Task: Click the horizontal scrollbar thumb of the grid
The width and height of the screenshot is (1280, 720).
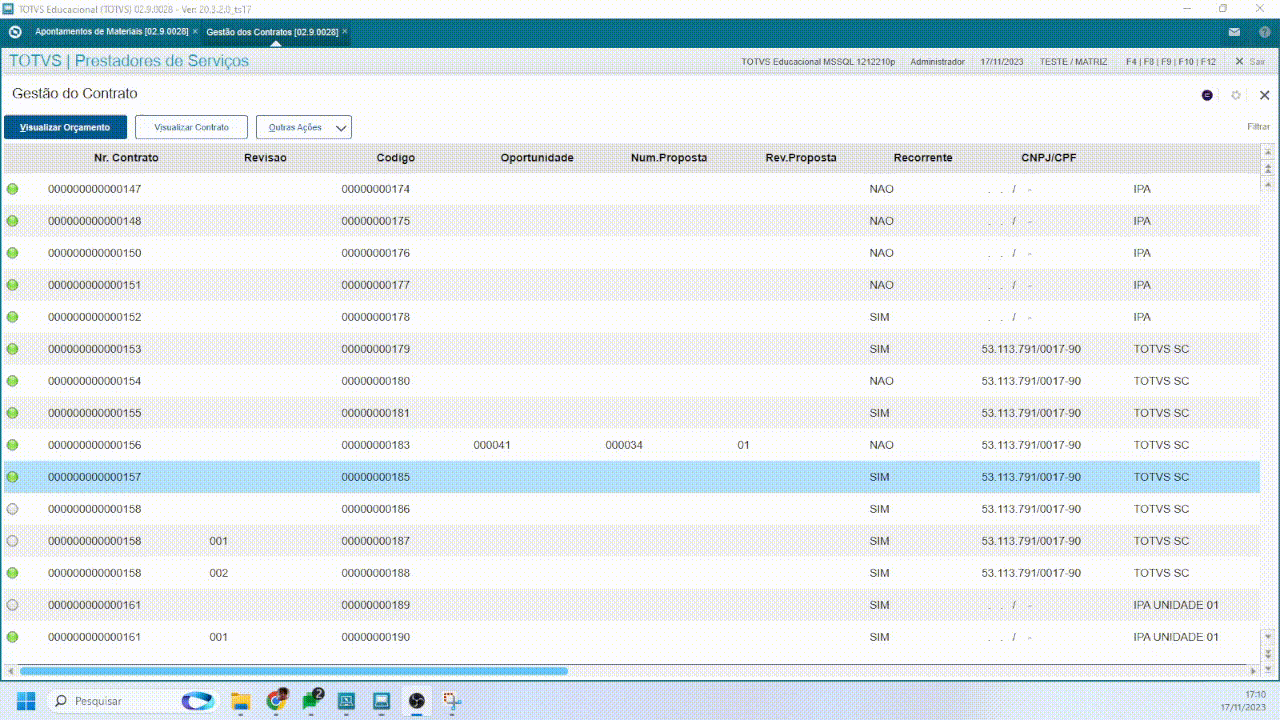Action: (x=293, y=671)
